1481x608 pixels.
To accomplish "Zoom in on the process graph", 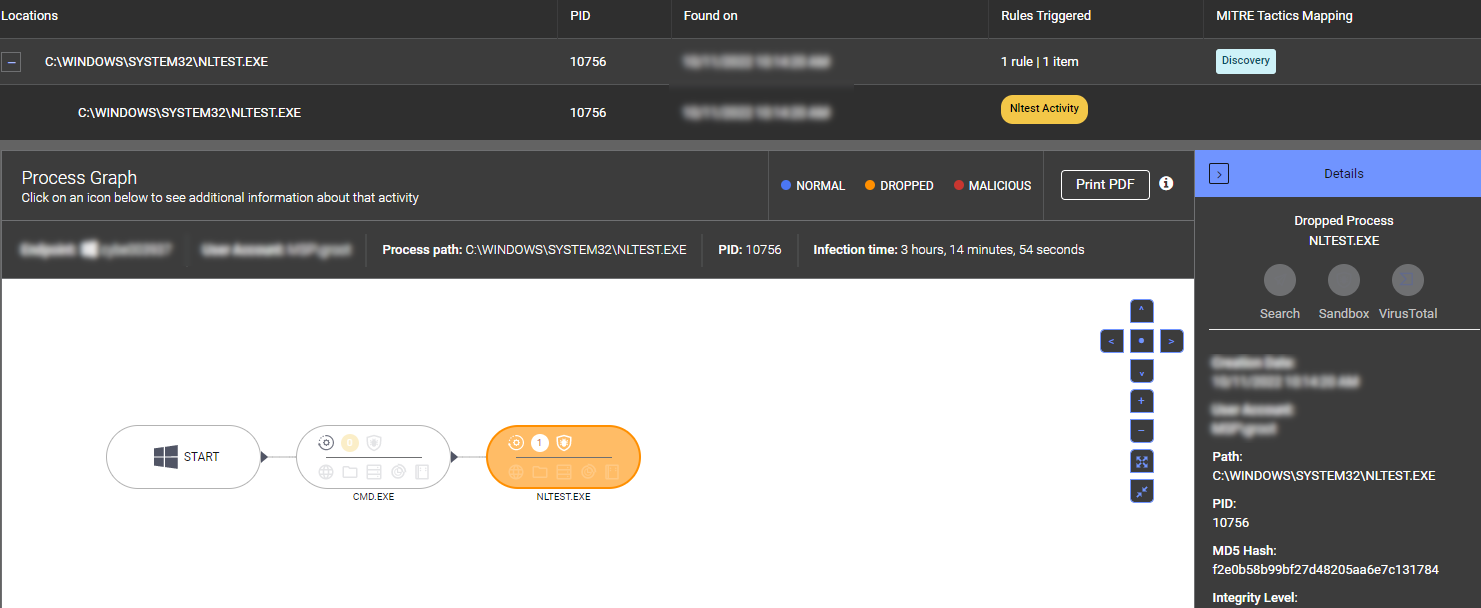I will pyautogui.click(x=1141, y=401).
